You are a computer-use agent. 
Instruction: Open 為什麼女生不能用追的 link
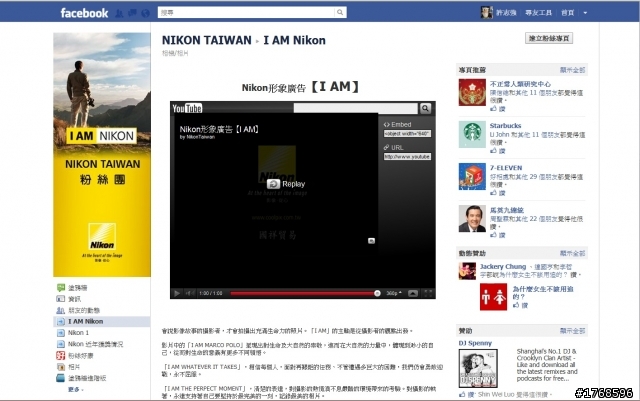[543, 293]
